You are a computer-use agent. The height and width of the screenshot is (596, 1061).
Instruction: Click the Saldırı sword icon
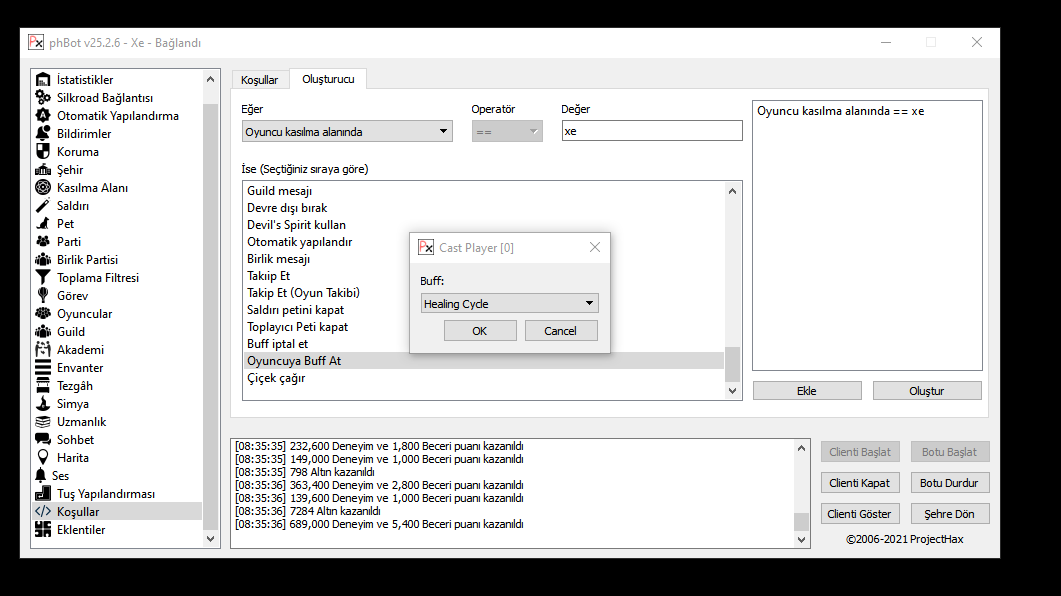point(42,206)
